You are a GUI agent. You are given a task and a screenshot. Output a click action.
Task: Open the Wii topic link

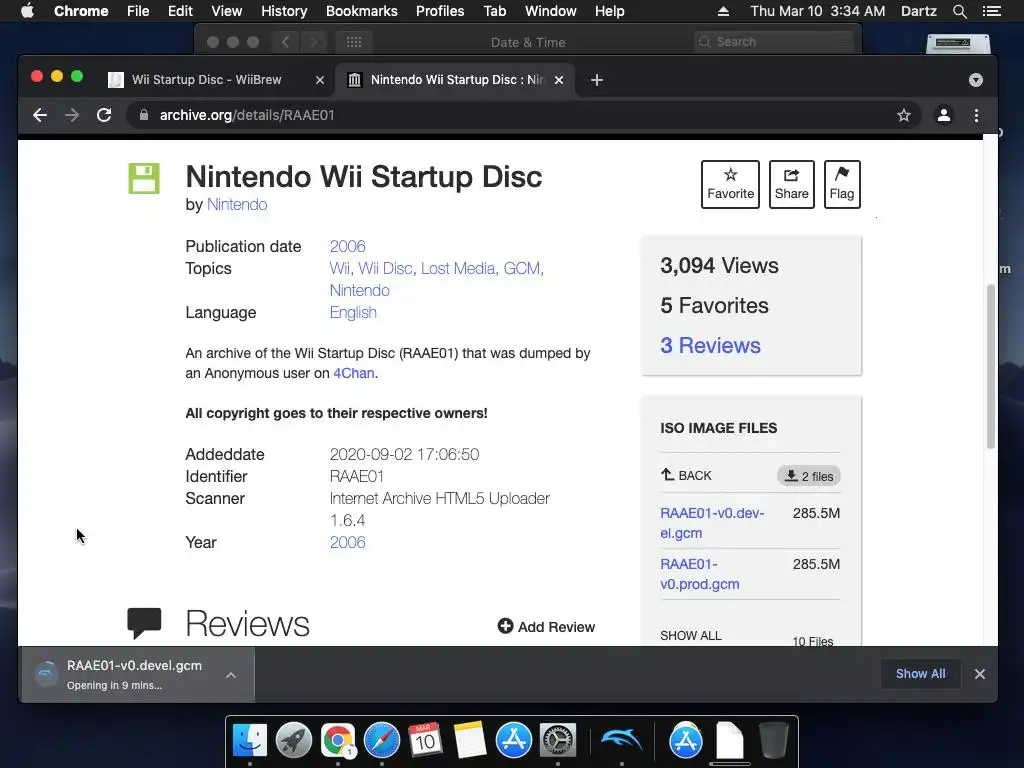[x=339, y=268]
